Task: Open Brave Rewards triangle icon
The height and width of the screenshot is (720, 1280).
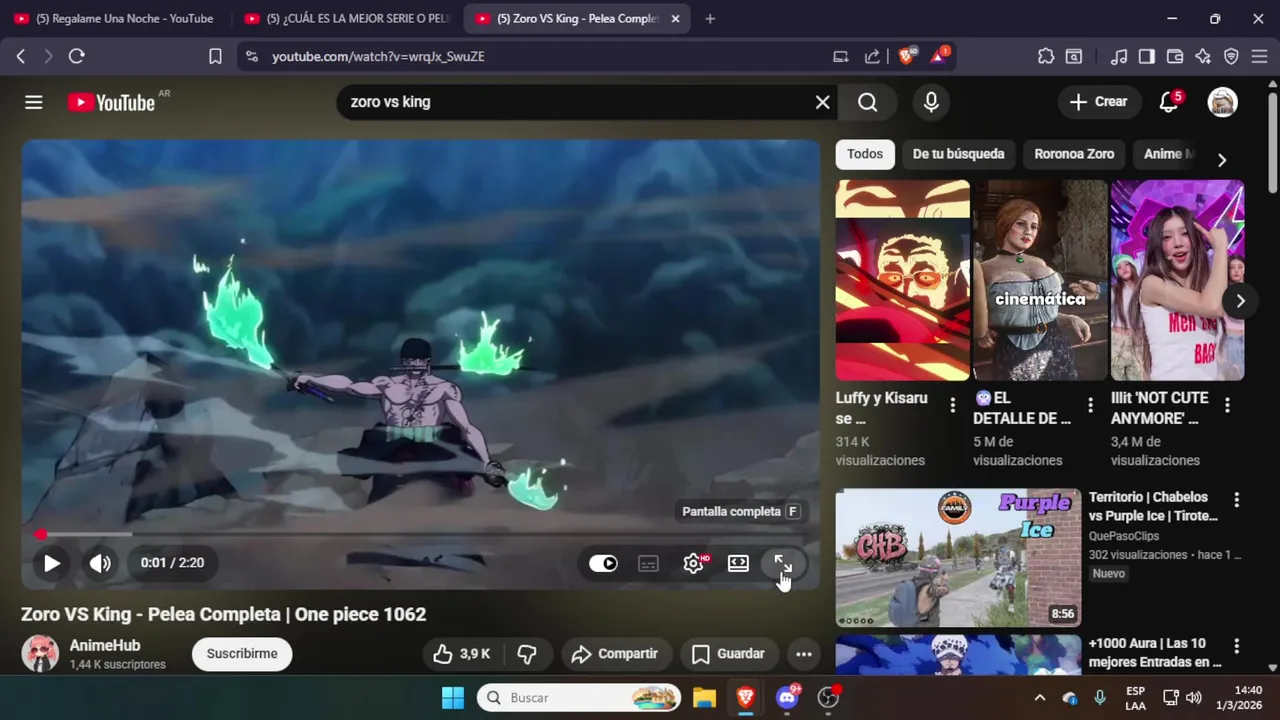Action: pos(938,57)
